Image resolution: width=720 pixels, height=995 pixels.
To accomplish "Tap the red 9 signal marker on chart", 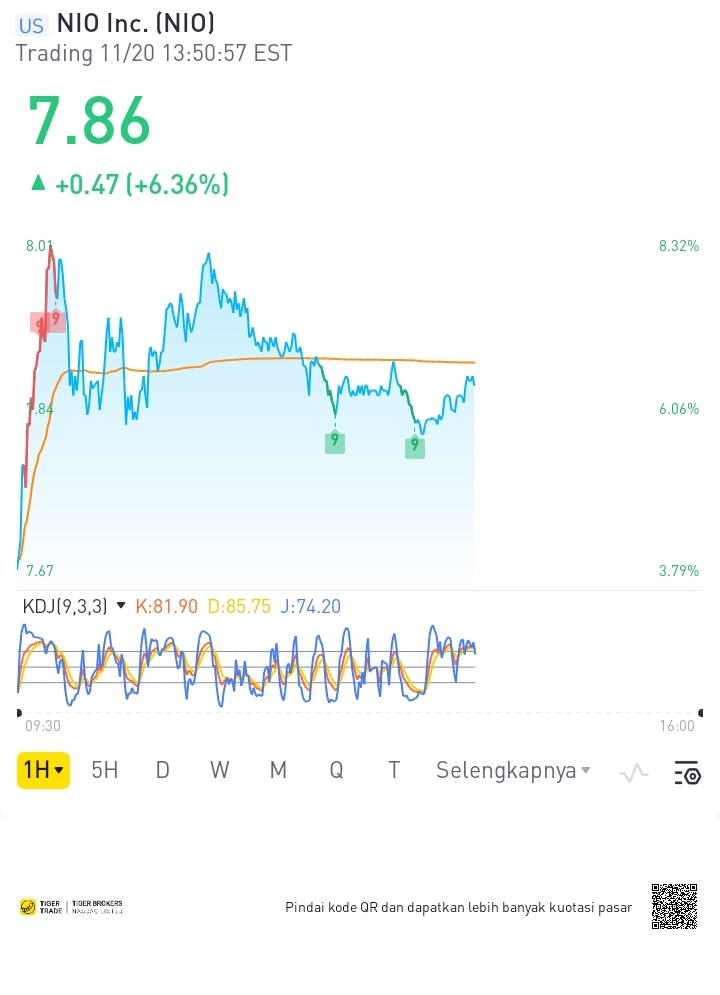I will (55, 320).
